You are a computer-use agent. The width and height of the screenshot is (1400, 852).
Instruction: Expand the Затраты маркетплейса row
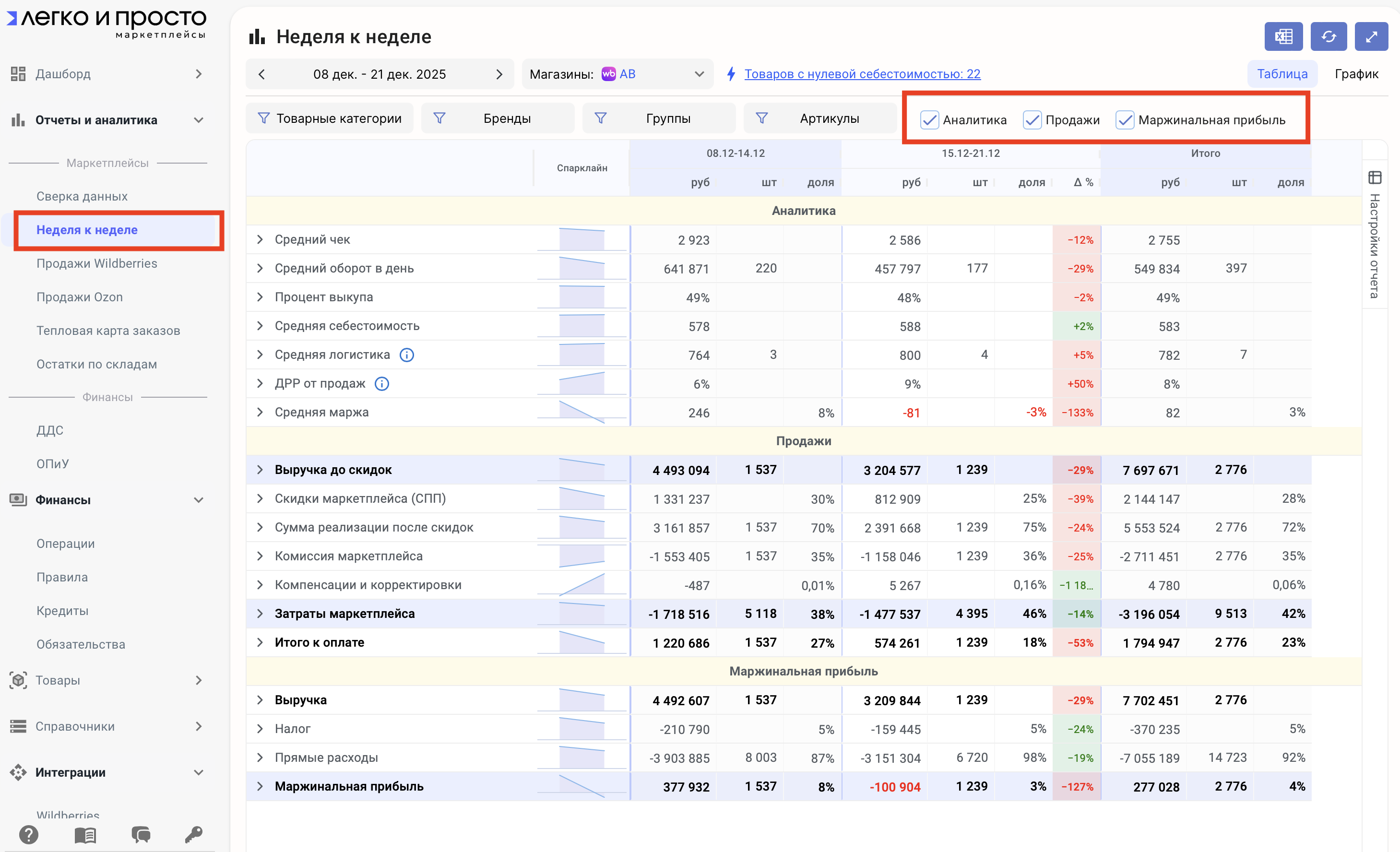[x=260, y=614]
